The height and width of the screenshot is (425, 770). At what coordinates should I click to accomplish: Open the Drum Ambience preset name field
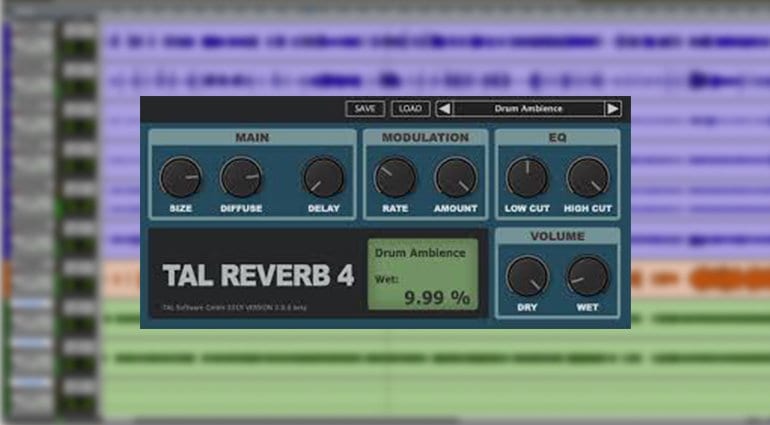pos(528,109)
